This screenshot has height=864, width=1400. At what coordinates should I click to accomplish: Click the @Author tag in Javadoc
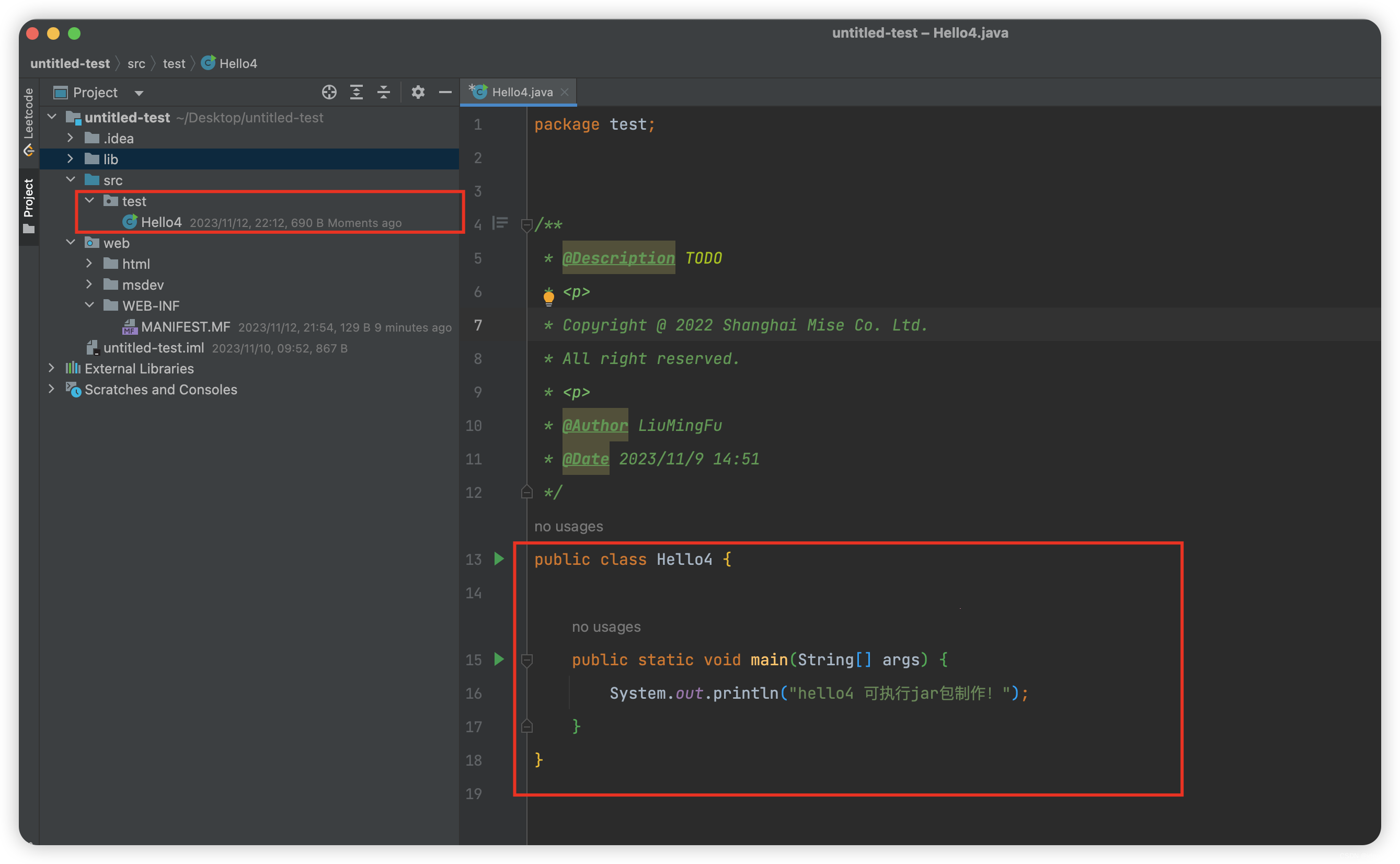[x=595, y=425]
